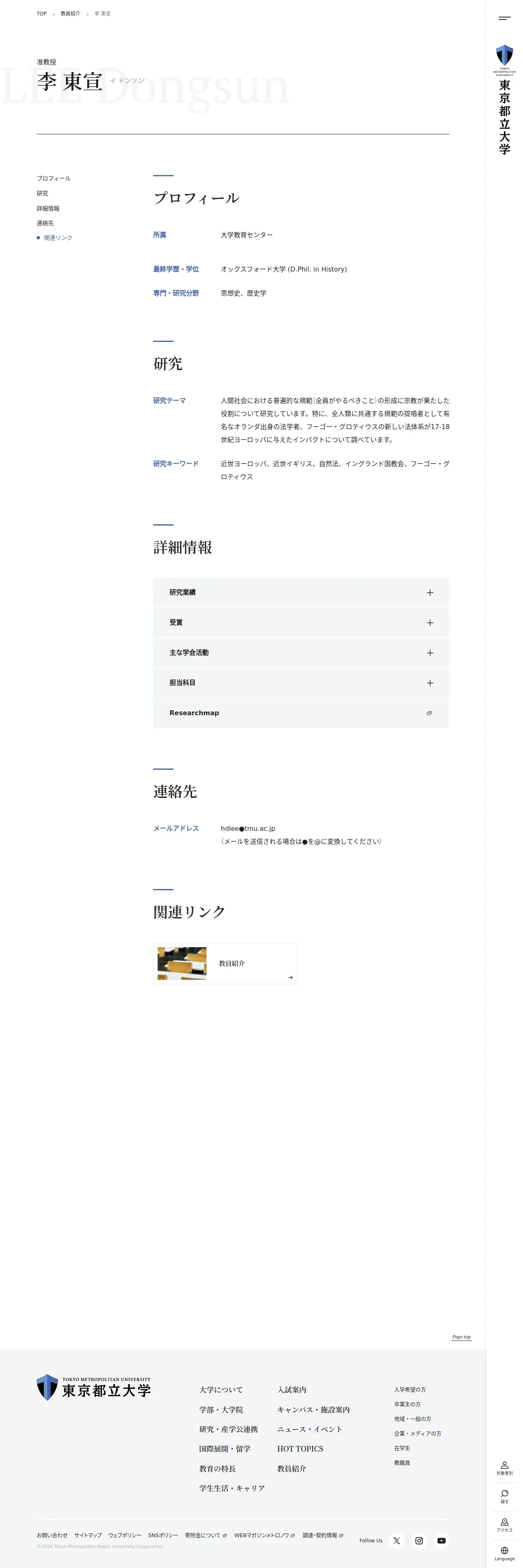Viewport: 523px width, 1568px height.
Task: Open footer link 学生生活・キャリア
Action: [x=232, y=1488]
